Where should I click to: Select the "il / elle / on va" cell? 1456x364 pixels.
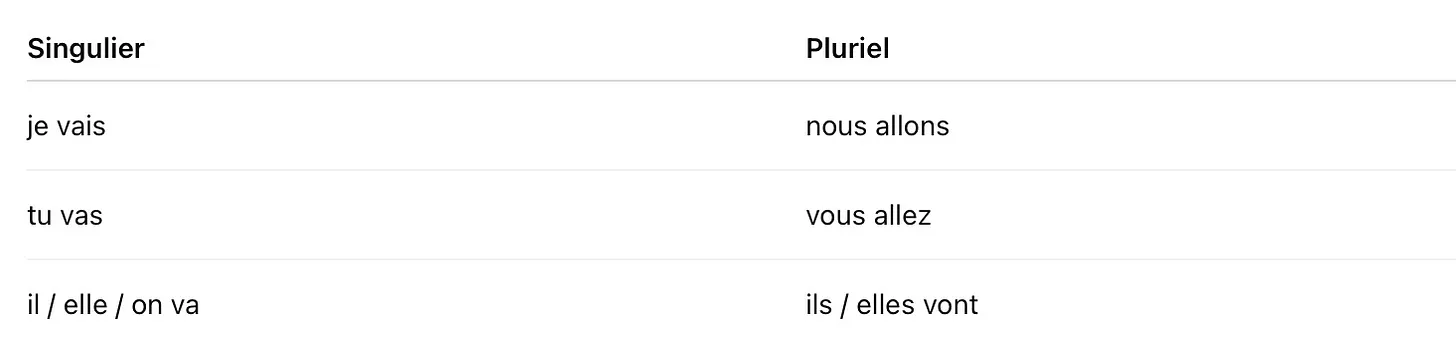point(113,305)
